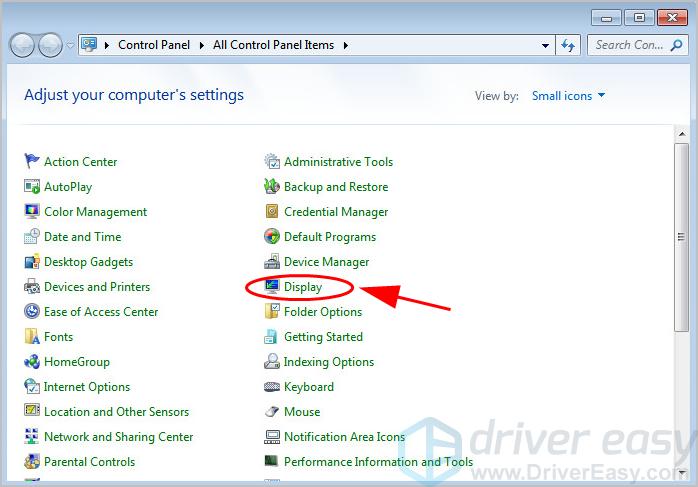The width and height of the screenshot is (698, 487).
Task: Click the All Control Panel Items breadcrumb
Action: click(273, 45)
